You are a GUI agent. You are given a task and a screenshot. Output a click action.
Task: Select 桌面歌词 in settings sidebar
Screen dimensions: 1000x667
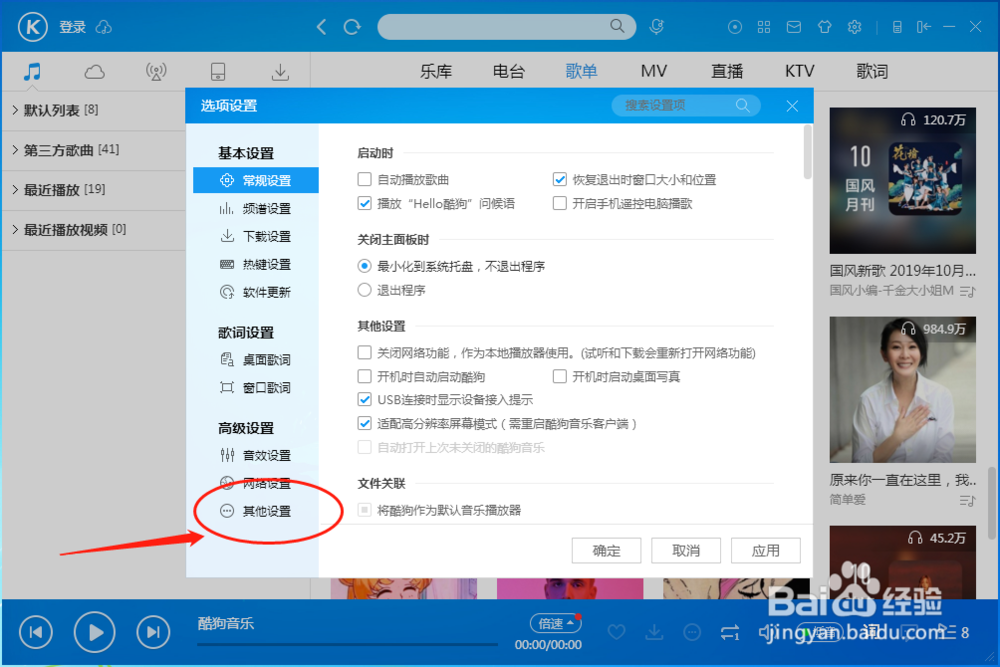coord(256,360)
